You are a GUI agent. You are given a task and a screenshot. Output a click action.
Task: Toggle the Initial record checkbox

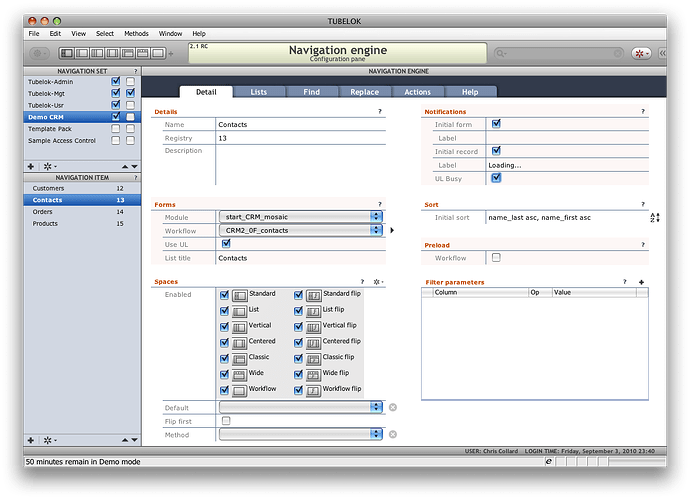pos(496,151)
